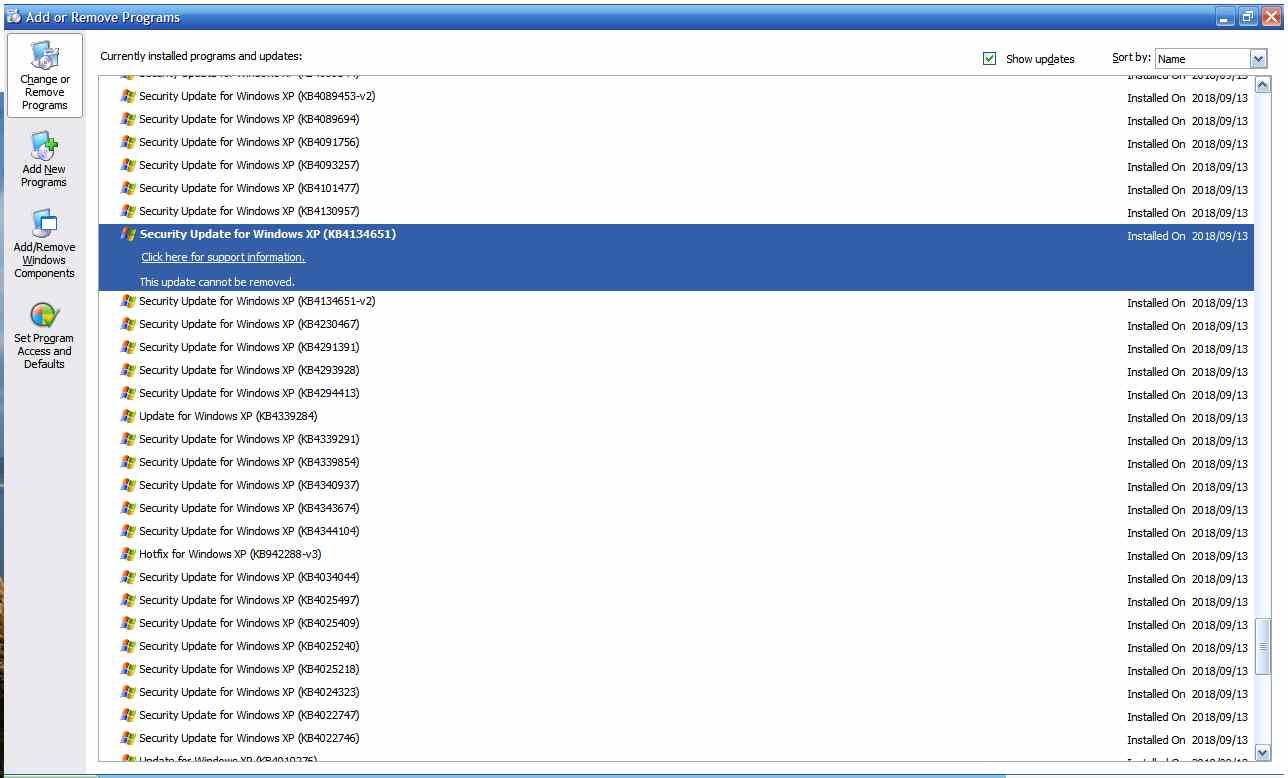Click the Add or Remove Programs title icon
Screen dimensions: 1288x778
(13, 16)
